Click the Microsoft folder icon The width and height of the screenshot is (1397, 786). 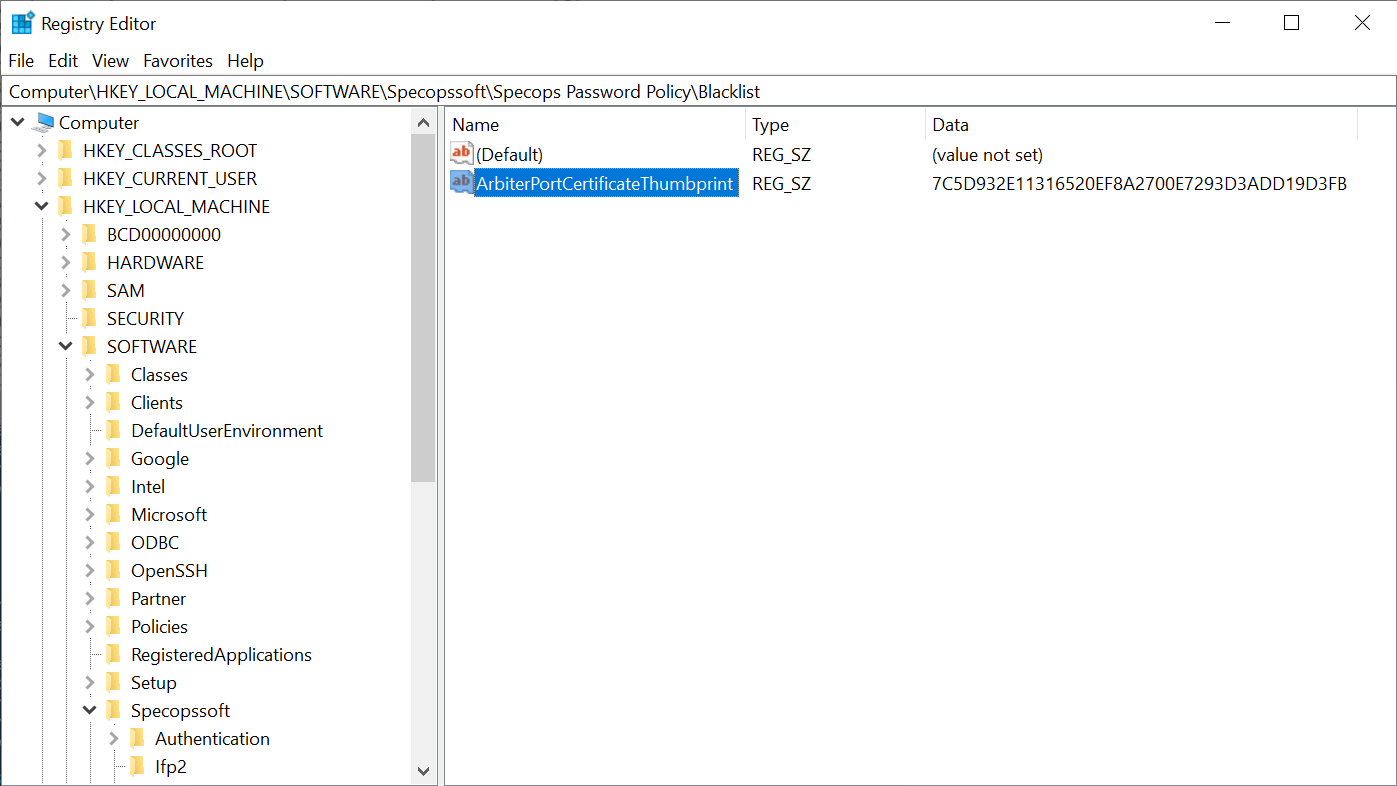coord(114,515)
